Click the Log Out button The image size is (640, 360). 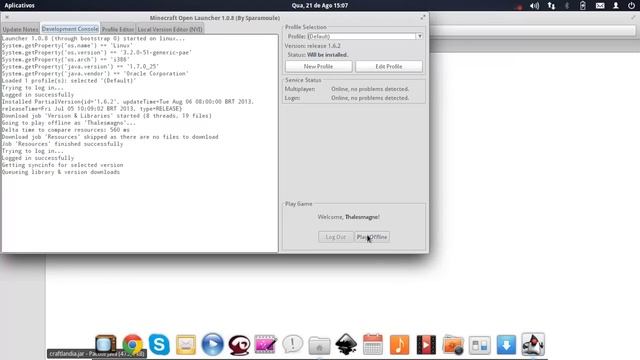click(x=336, y=237)
